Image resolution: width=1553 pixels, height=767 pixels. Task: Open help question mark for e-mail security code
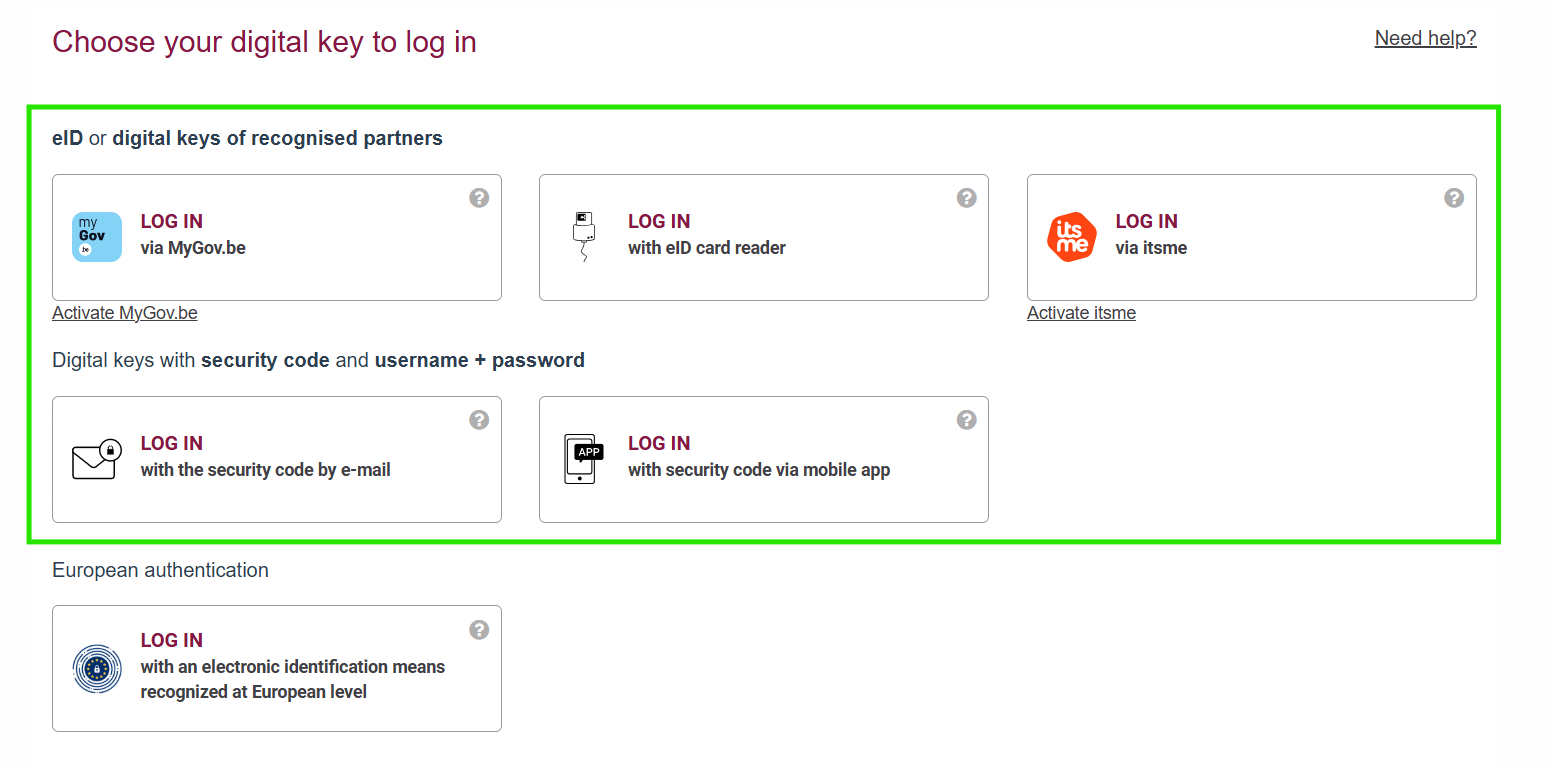(x=479, y=420)
